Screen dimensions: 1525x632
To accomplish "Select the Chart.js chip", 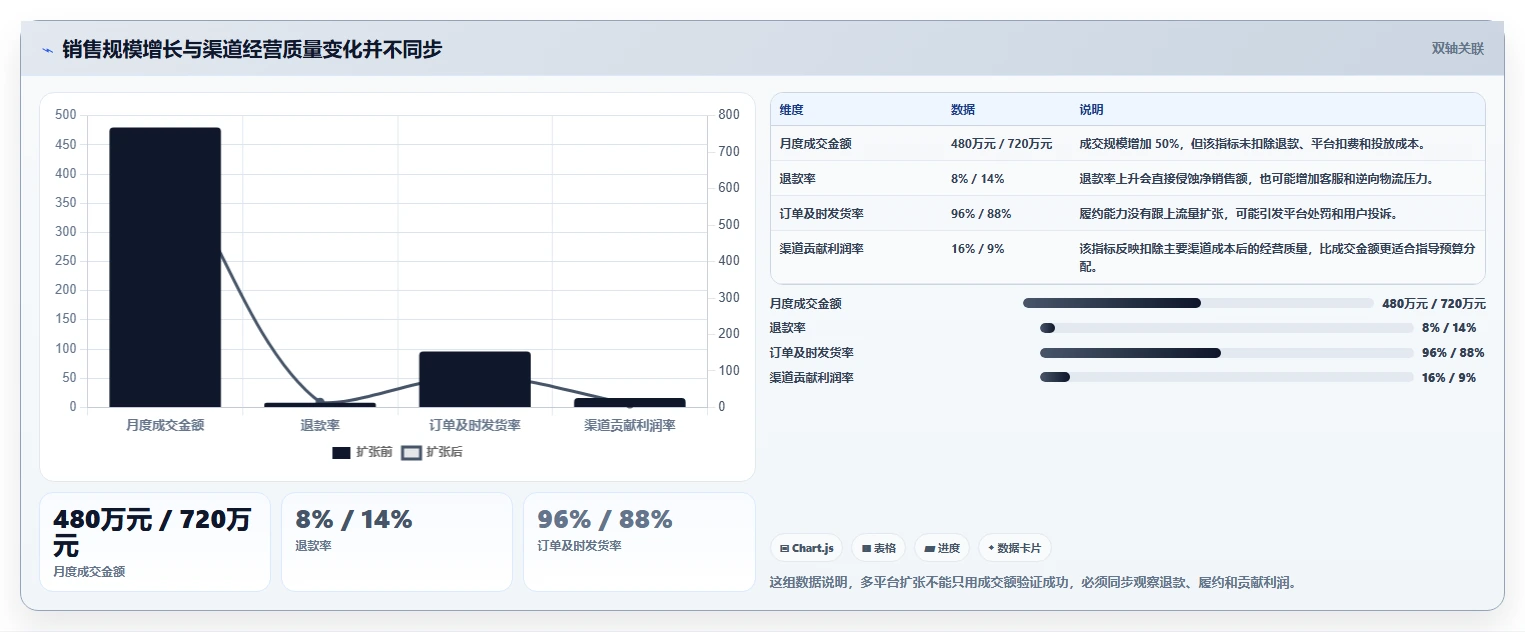I will point(806,548).
